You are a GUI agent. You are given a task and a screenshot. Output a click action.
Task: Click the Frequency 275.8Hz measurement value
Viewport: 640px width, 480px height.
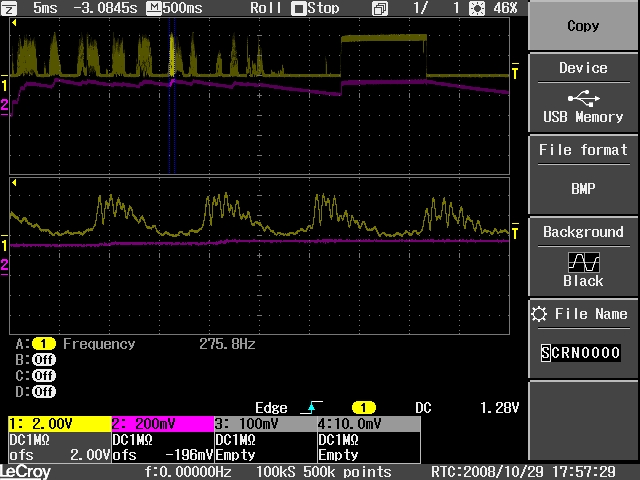[x=227, y=344]
